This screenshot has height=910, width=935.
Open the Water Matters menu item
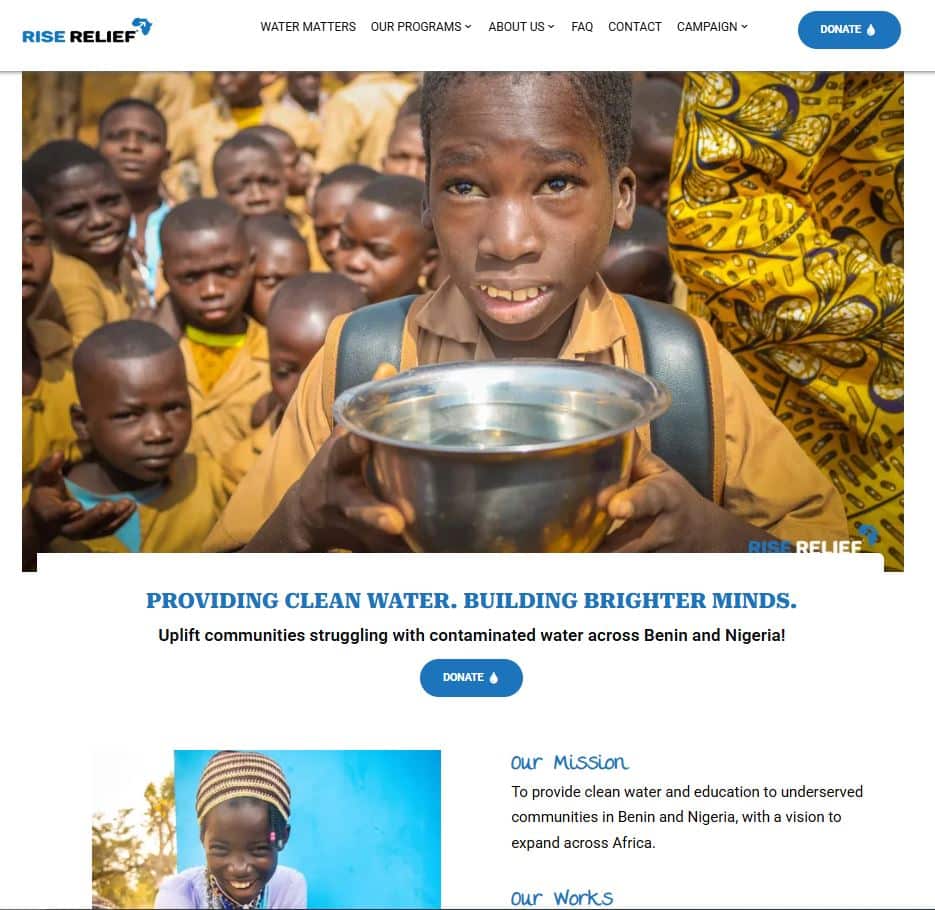308,27
